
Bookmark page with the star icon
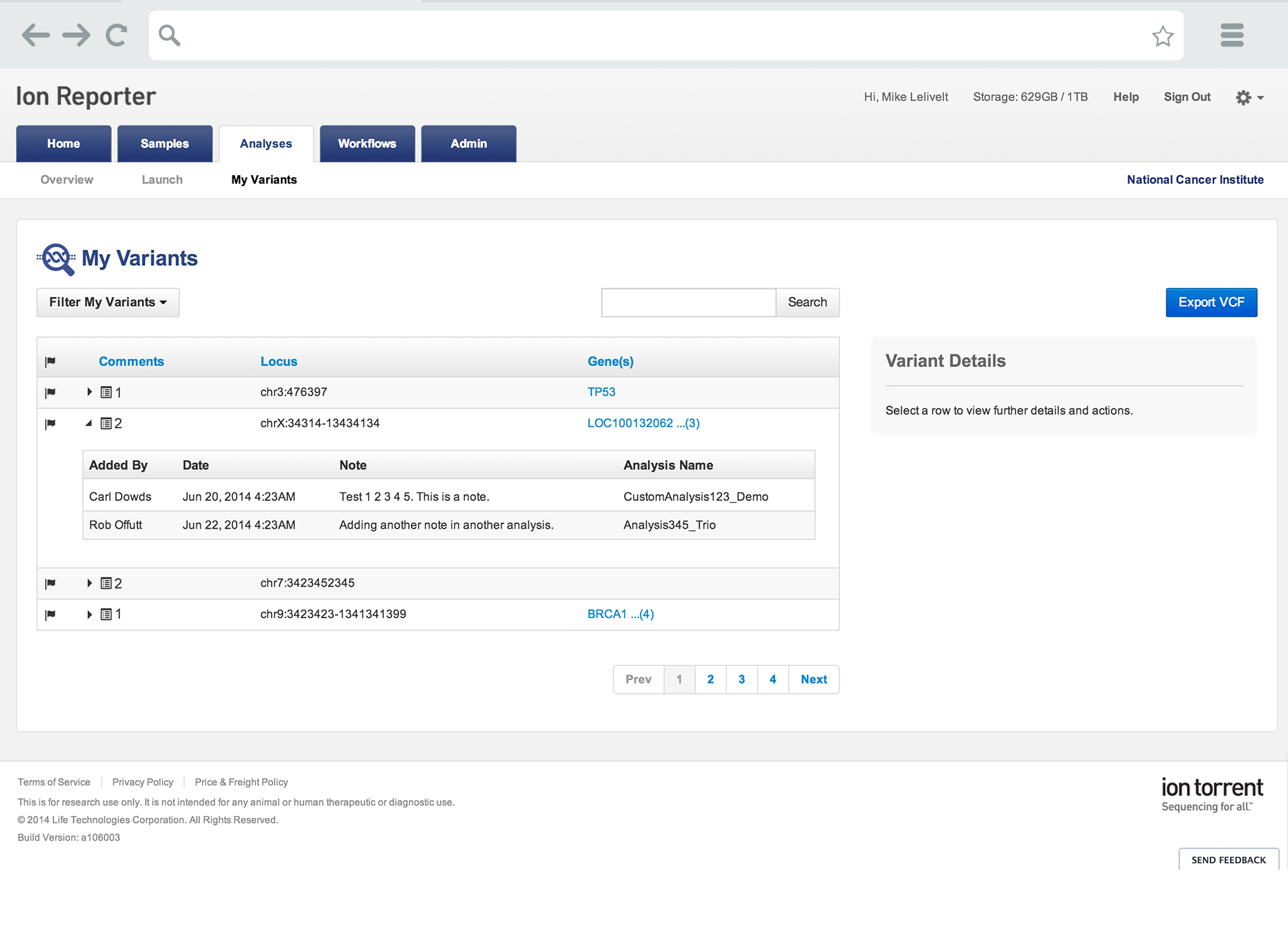click(1163, 36)
